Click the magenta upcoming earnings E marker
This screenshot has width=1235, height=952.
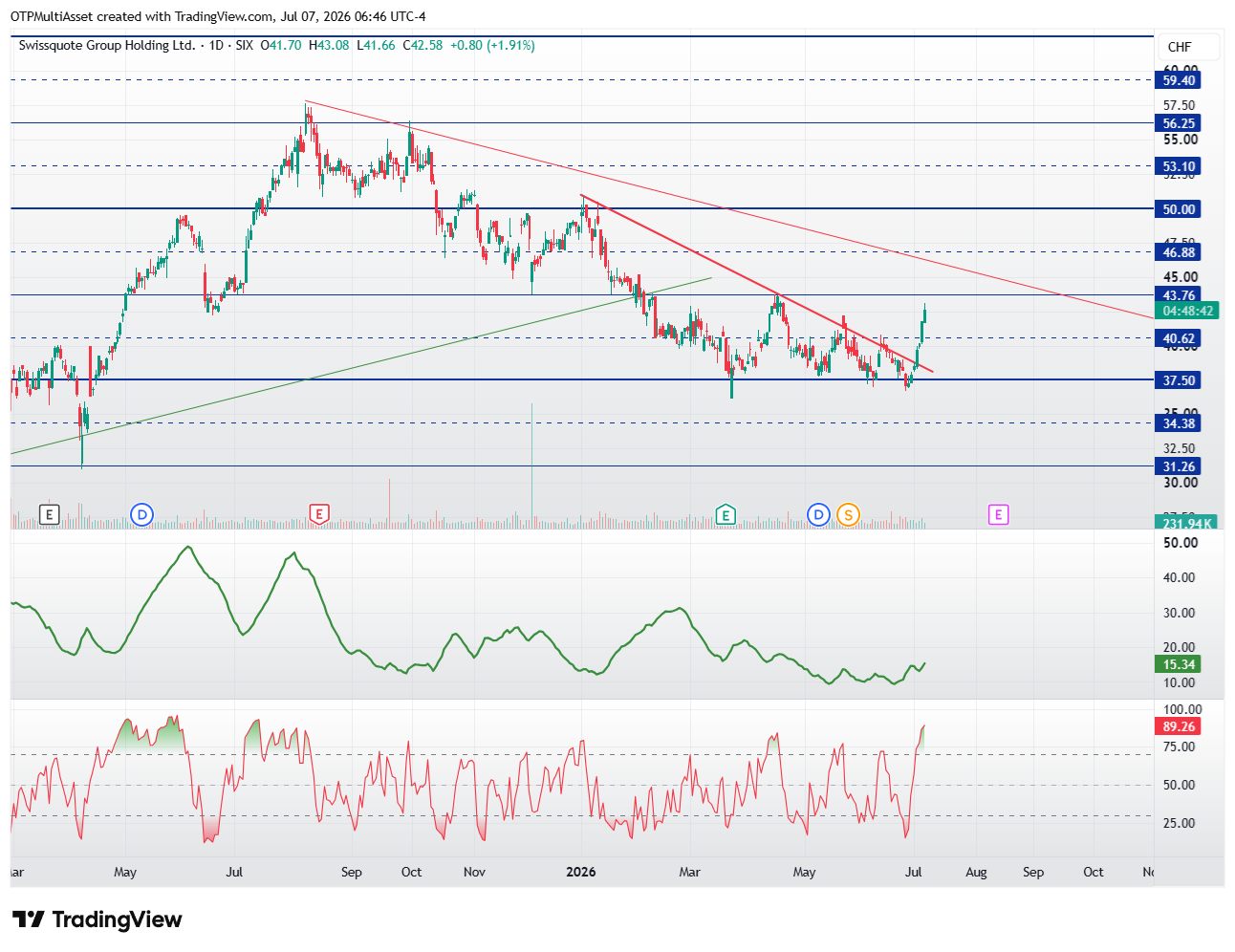[x=998, y=515]
